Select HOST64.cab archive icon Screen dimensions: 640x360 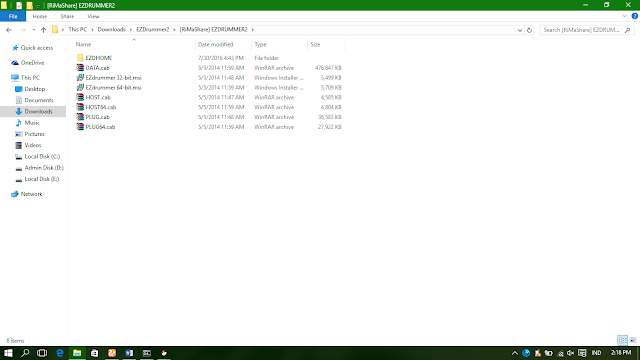tap(80, 107)
